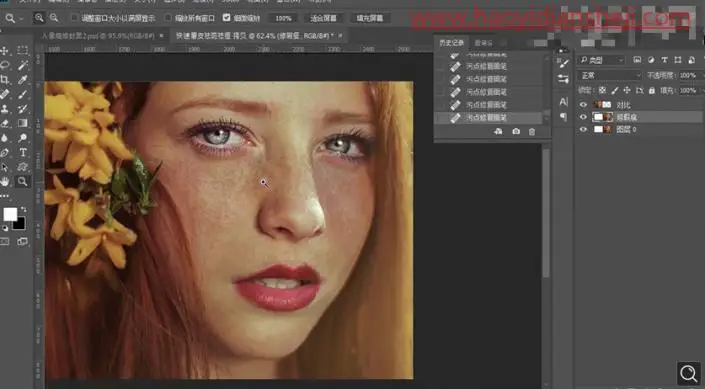This screenshot has width=705, height=389.
Task: Hide the 图层 0 layer
Action: [583, 130]
